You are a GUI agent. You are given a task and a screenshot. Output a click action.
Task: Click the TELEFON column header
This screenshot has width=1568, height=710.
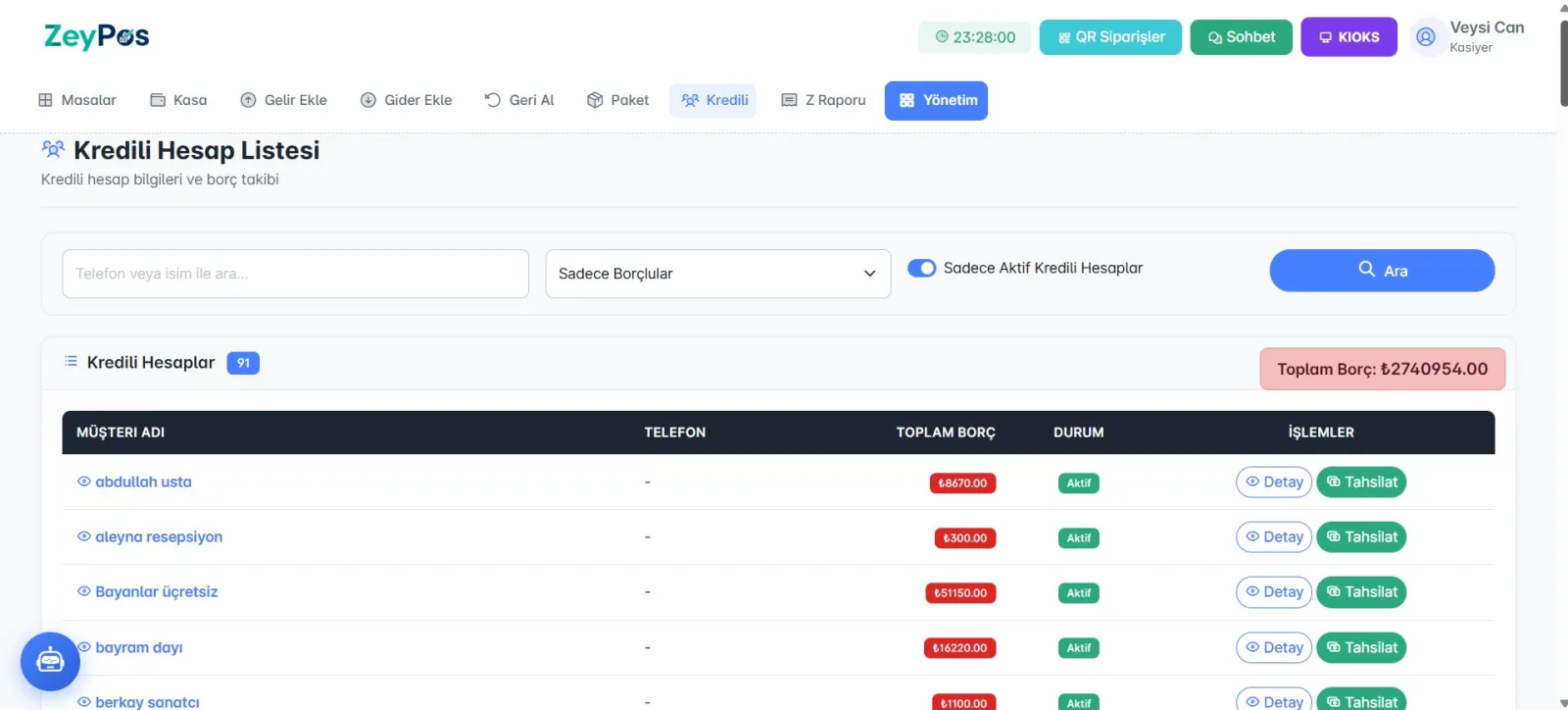674,432
